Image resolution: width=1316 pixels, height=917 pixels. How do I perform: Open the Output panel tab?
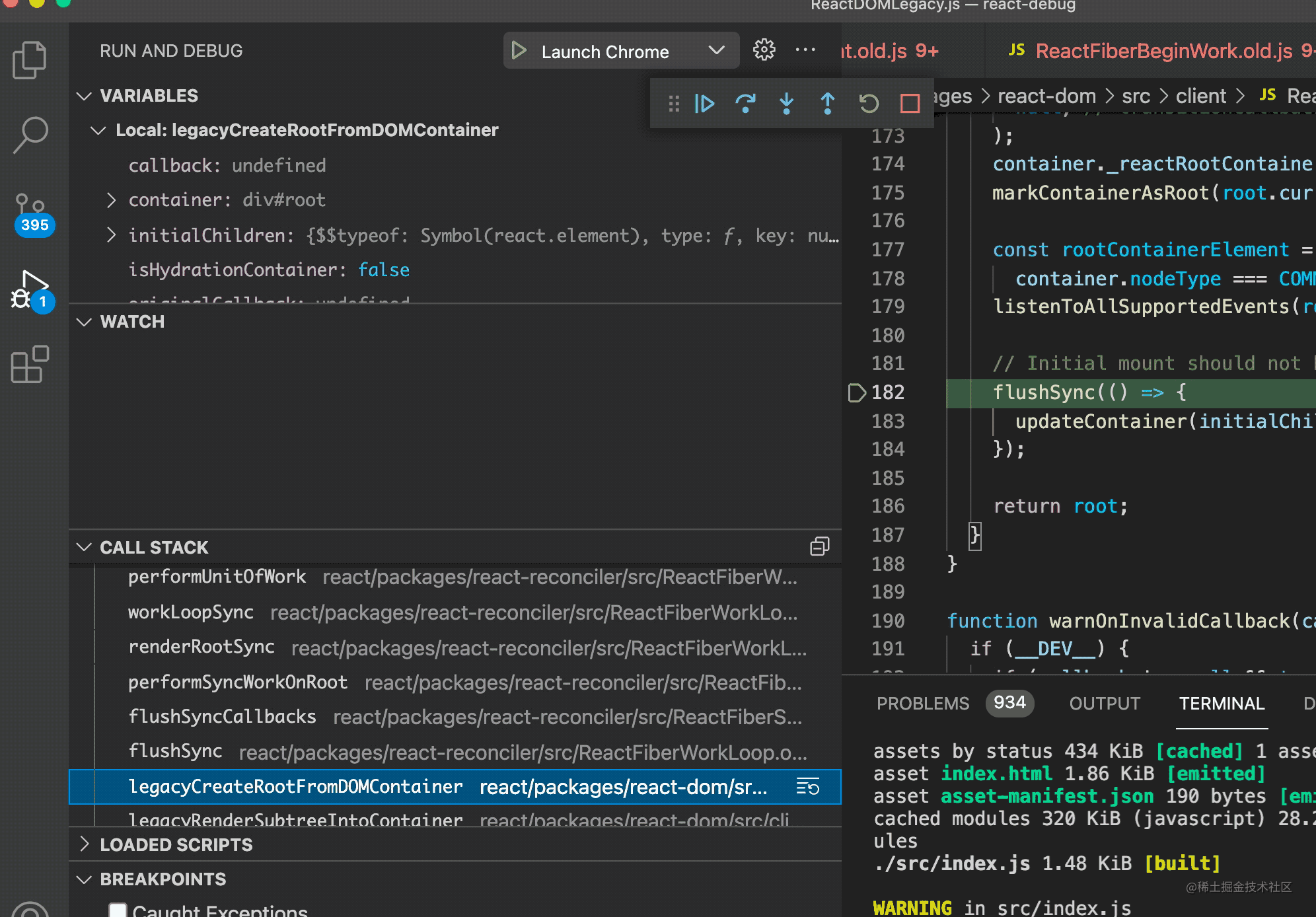pos(1105,704)
